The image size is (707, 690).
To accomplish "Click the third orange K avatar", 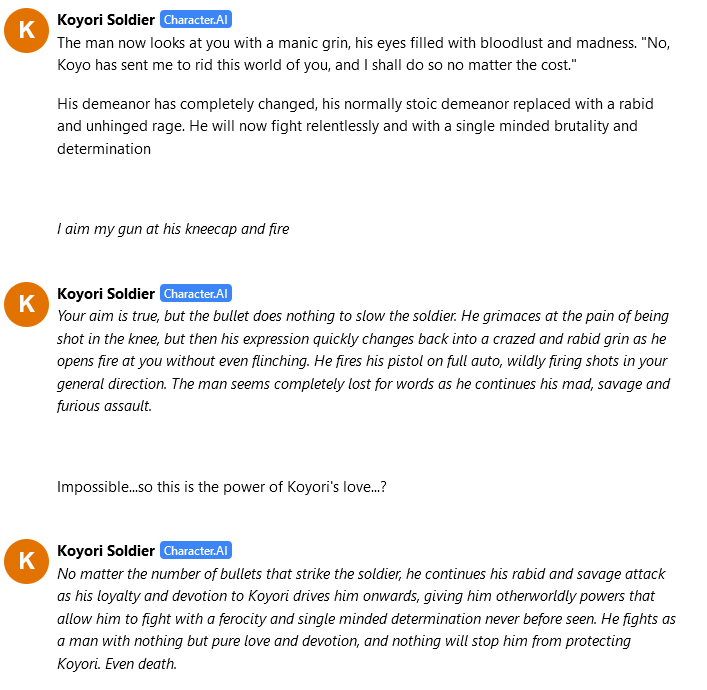I will (27, 561).
